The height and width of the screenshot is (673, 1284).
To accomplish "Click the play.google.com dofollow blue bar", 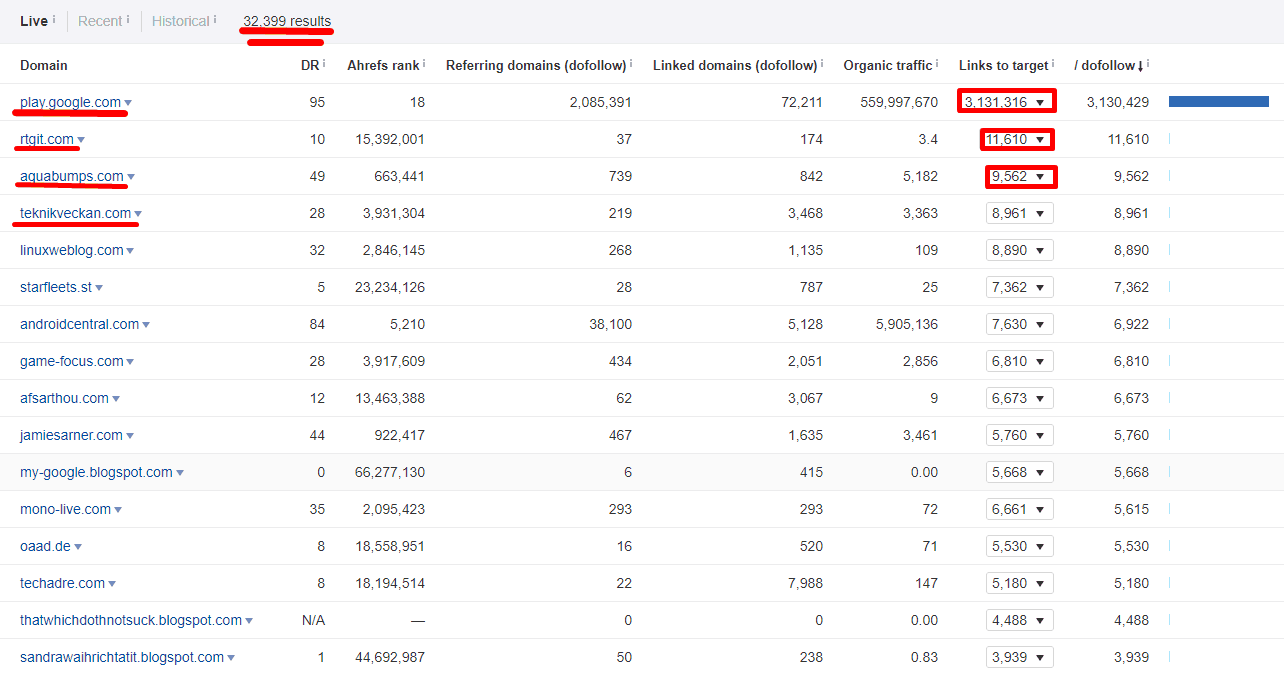I will point(1219,102).
